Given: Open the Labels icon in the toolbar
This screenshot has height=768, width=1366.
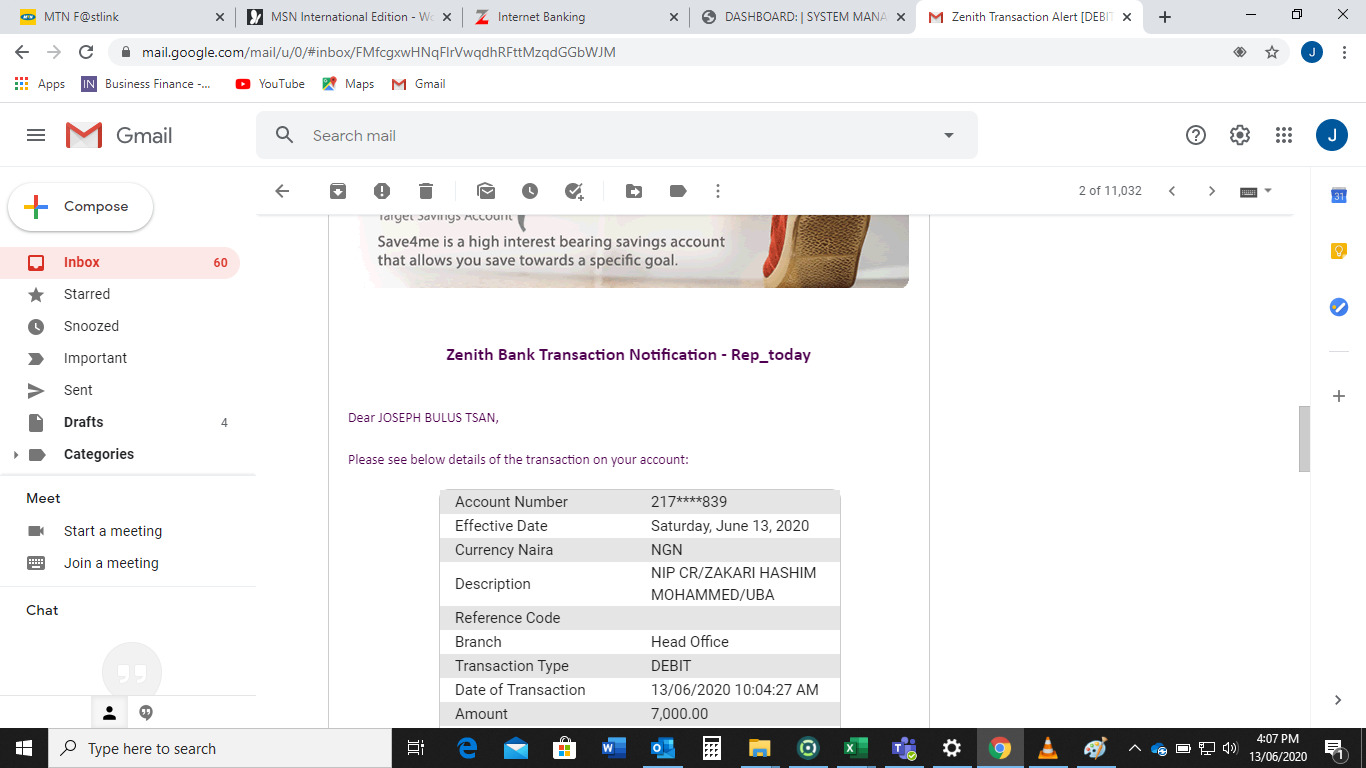Looking at the screenshot, I should pyautogui.click(x=678, y=191).
